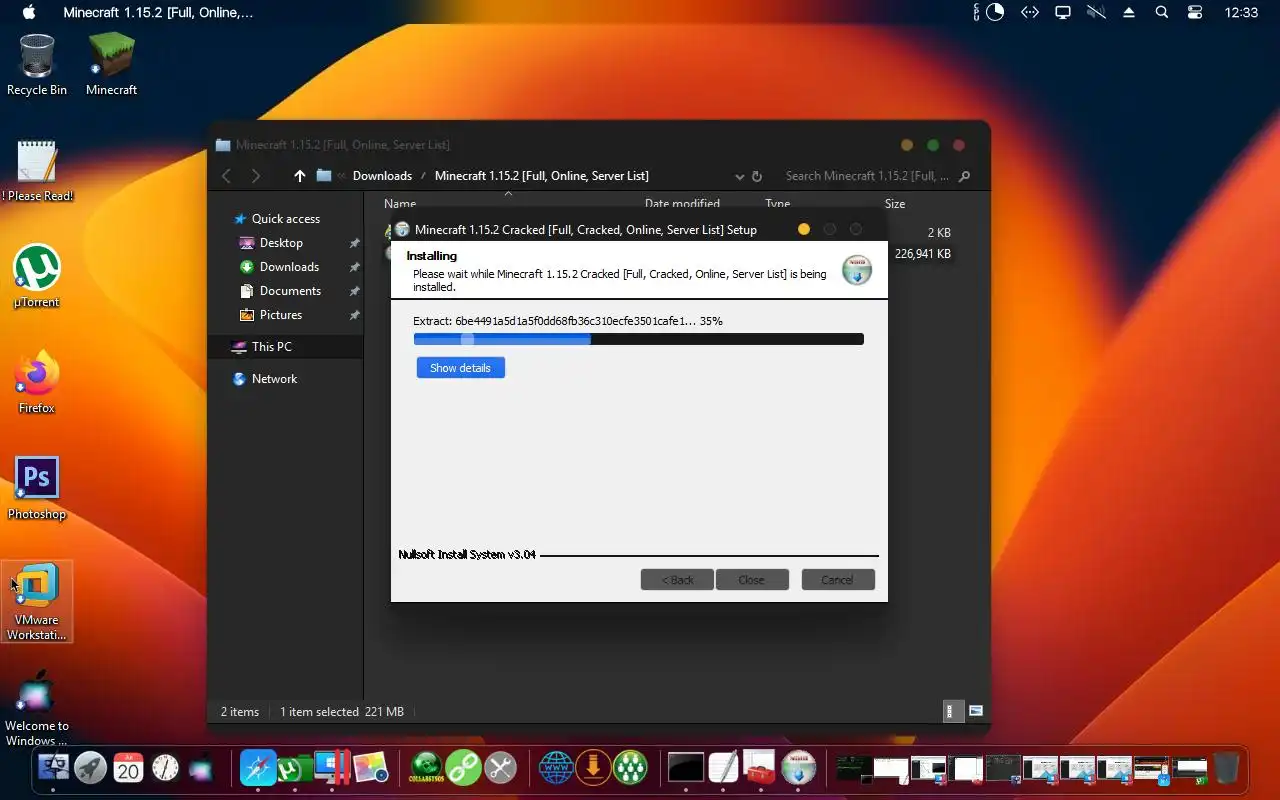Open the photo Preview icon in dock
1280x800 pixels.
[x=369, y=768]
